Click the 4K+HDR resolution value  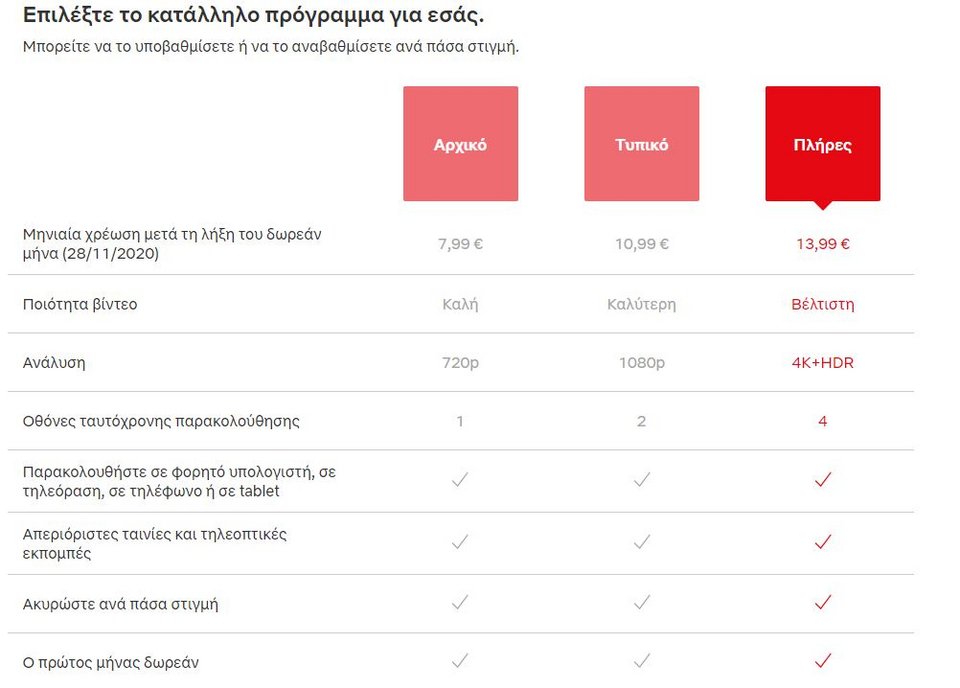pyautogui.click(x=822, y=362)
